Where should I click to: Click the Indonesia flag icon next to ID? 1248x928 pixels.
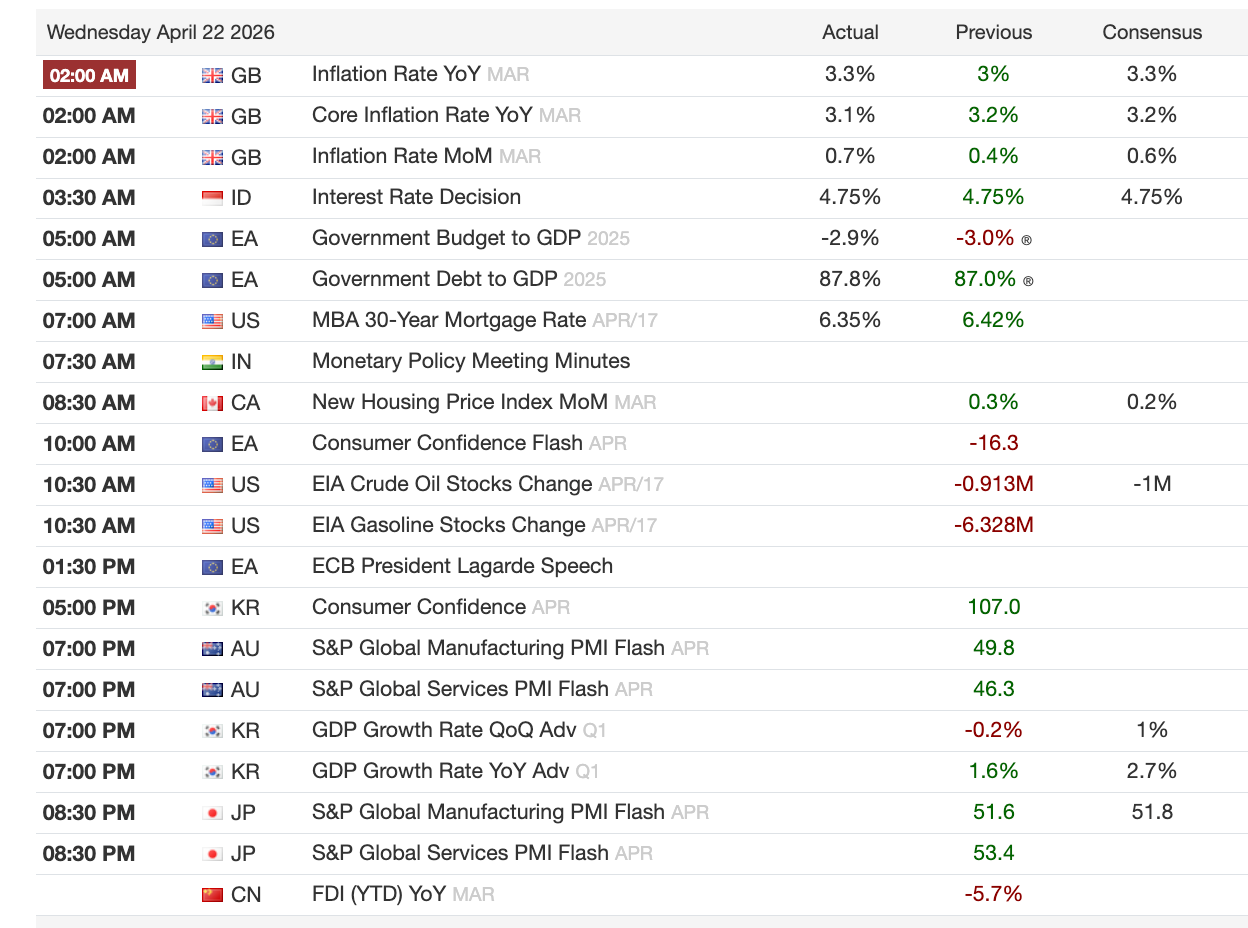pyautogui.click(x=212, y=198)
